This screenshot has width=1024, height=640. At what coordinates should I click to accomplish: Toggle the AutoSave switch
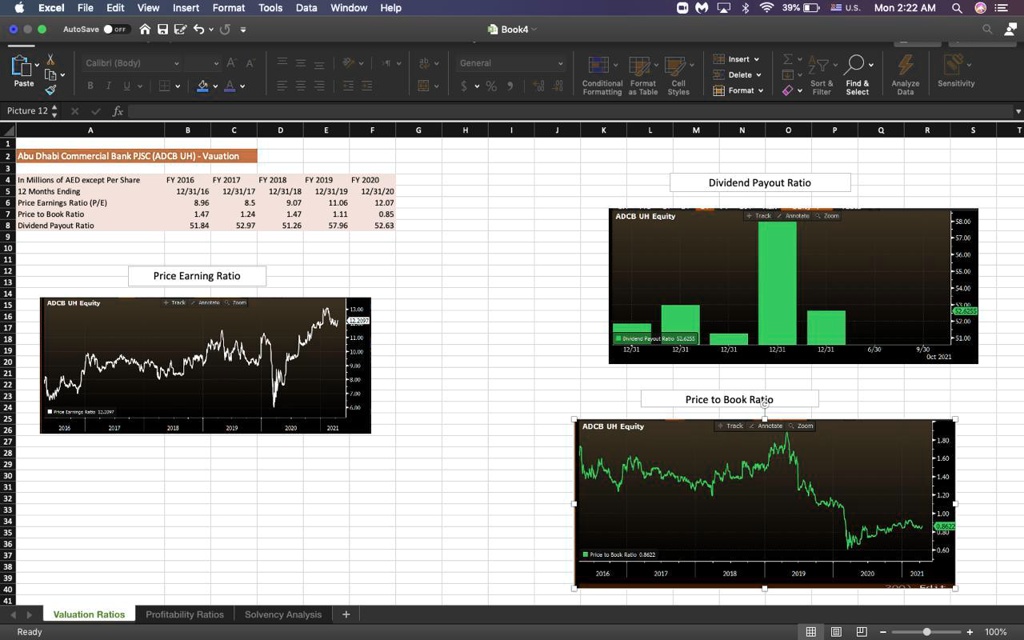[116, 29]
